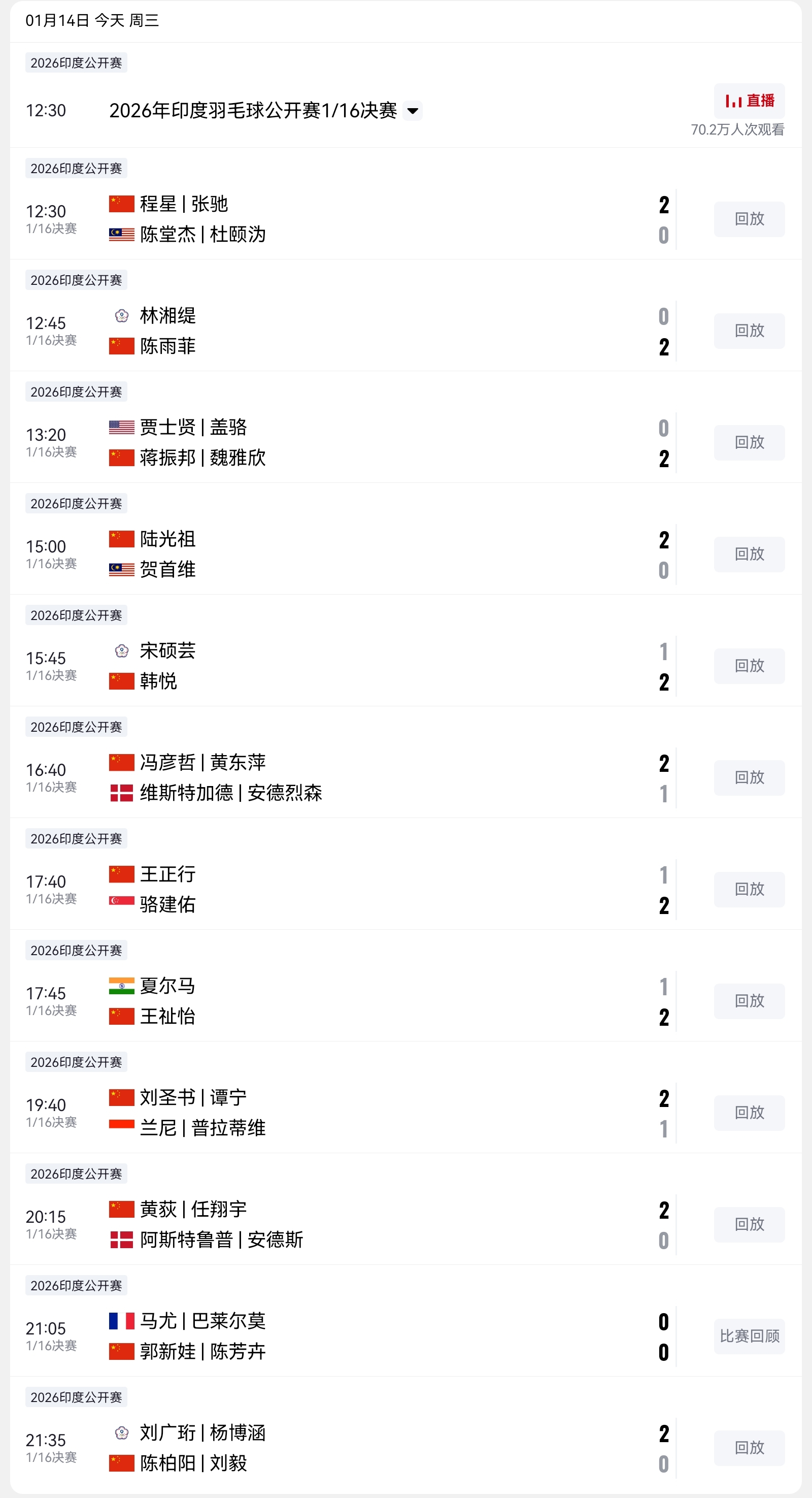Click the Chinese Taipei emblem beside 林湘缇
The width and height of the screenshot is (812, 1498).
121,316
